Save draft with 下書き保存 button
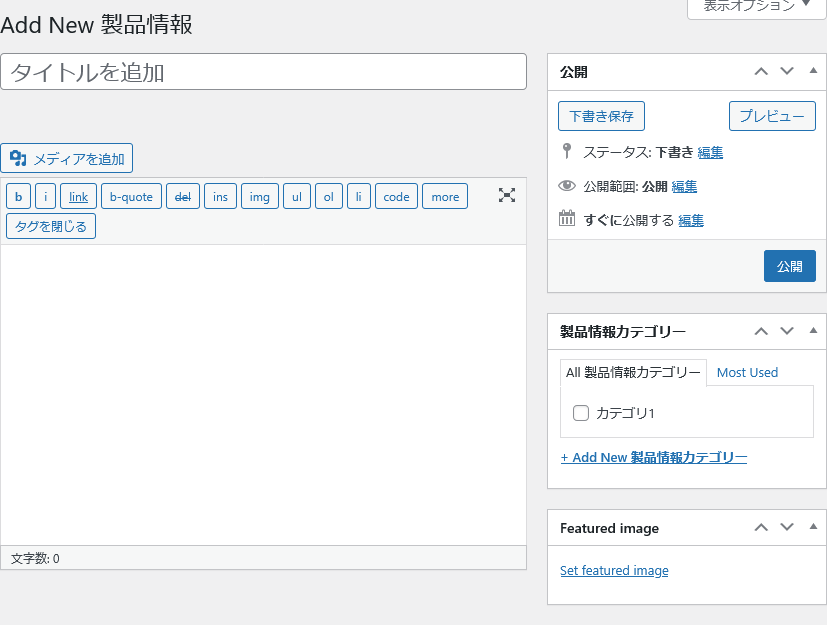The width and height of the screenshot is (827, 625). click(x=601, y=116)
